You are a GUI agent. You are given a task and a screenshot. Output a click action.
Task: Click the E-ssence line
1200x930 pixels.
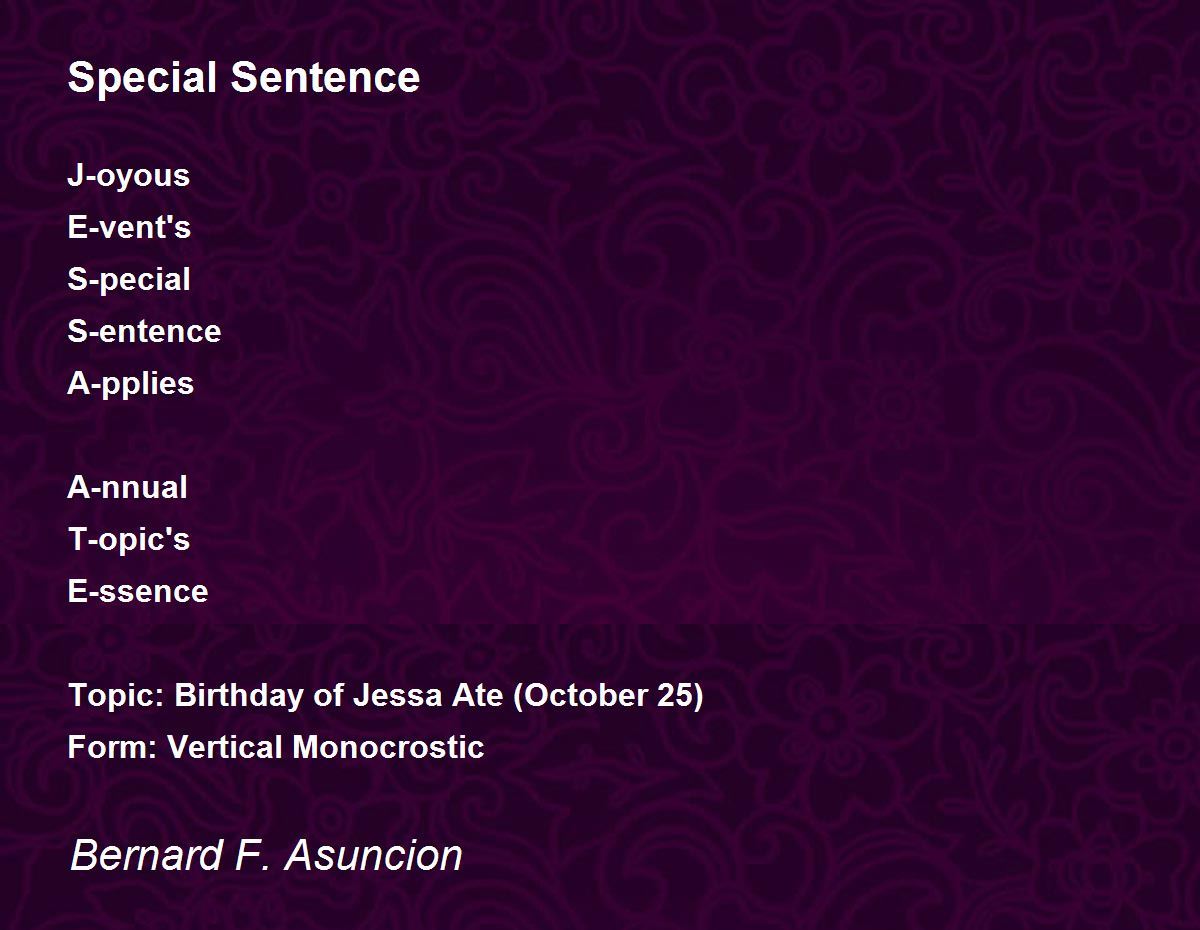(x=138, y=591)
